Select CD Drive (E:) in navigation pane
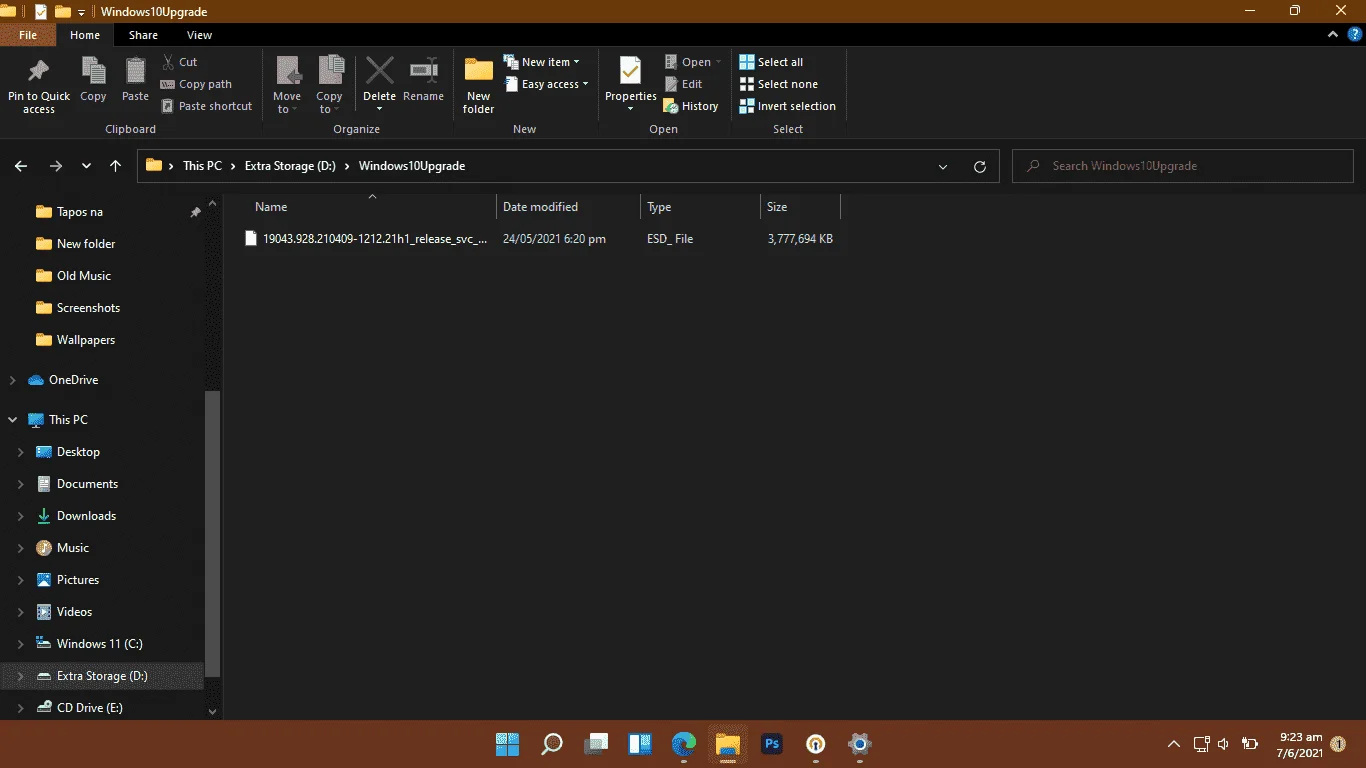The image size is (1366, 768). point(90,708)
